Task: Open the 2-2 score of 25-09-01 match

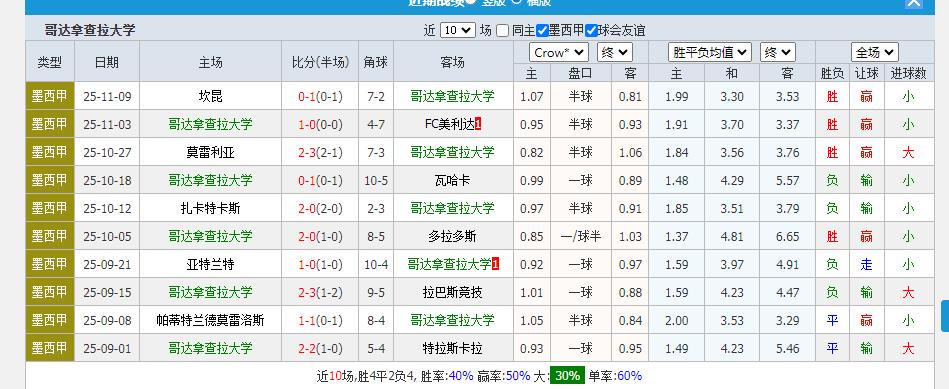Action: 307,348
